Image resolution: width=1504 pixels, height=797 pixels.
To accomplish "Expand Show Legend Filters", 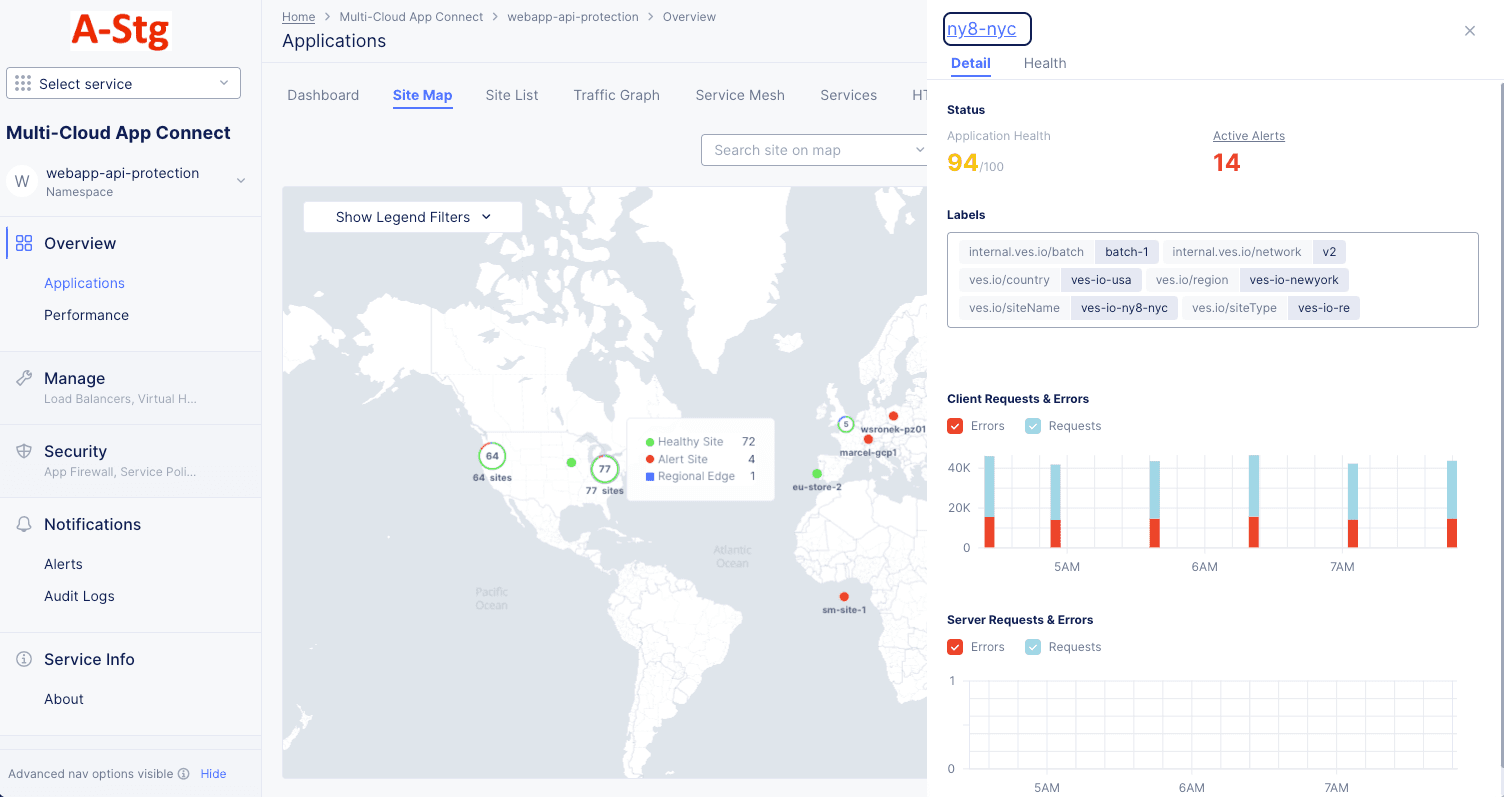I will (412, 216).
